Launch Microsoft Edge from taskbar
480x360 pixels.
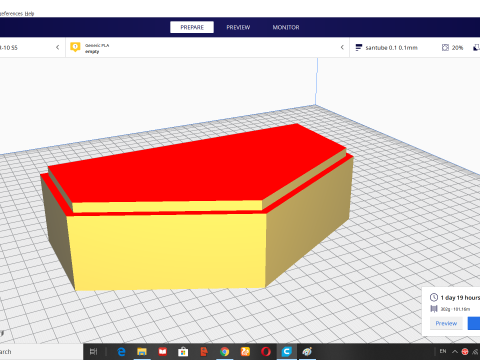[121, 351]
